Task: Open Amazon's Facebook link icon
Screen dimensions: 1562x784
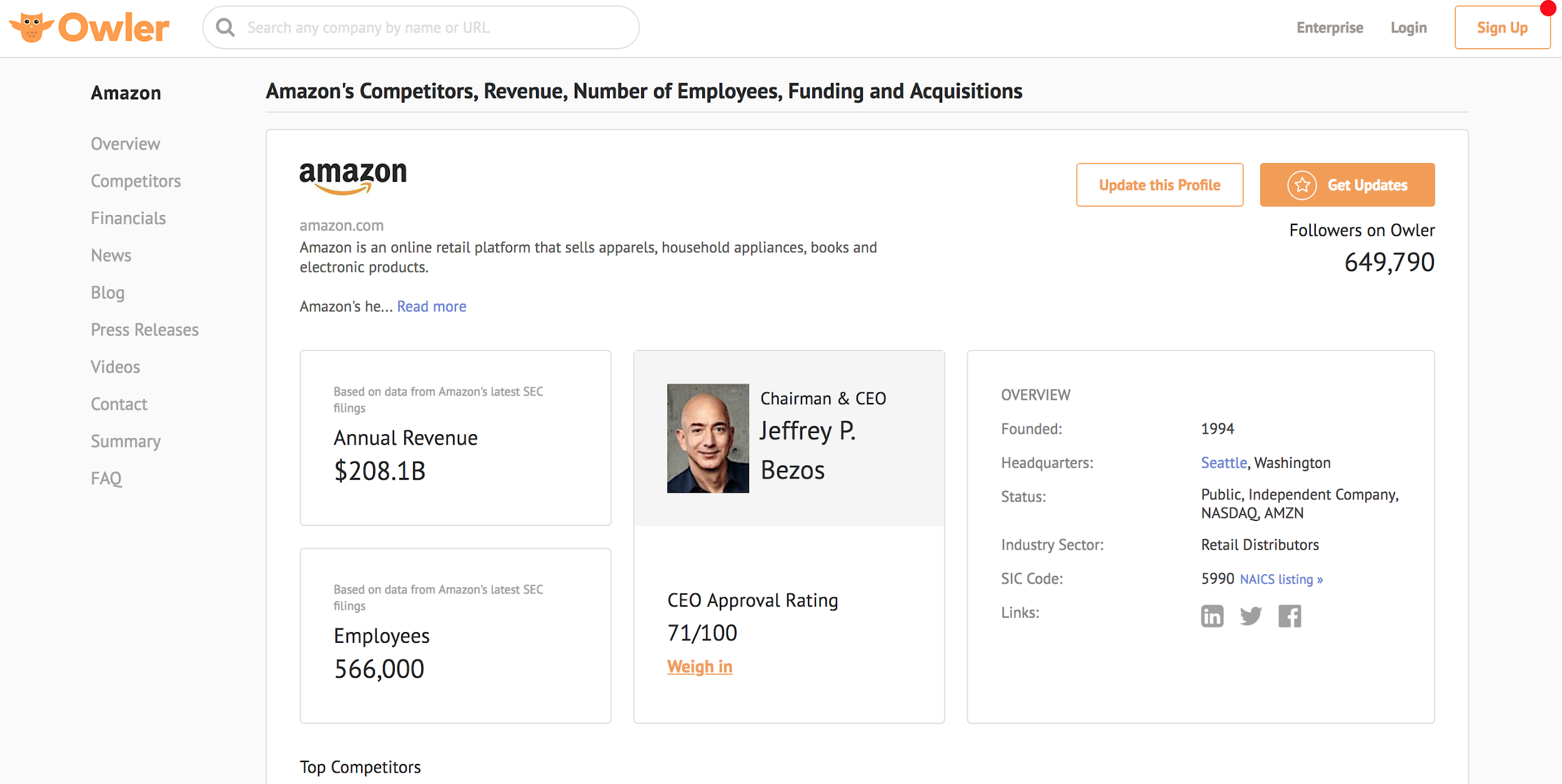Action: 1290,616
